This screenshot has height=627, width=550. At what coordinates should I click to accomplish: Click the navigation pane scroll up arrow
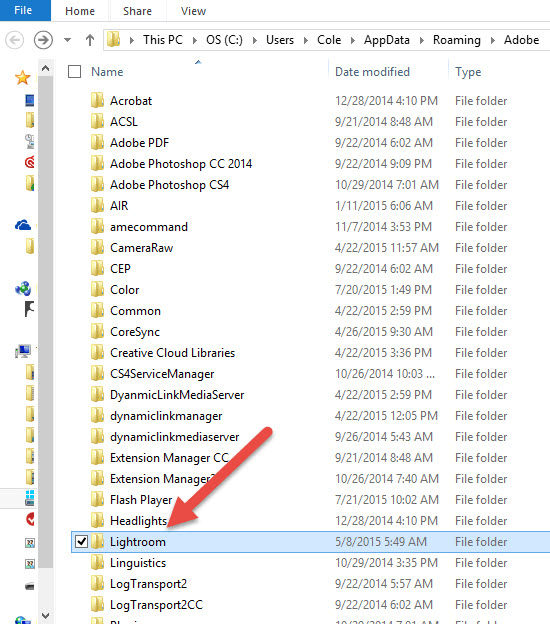tap(46, 68)
